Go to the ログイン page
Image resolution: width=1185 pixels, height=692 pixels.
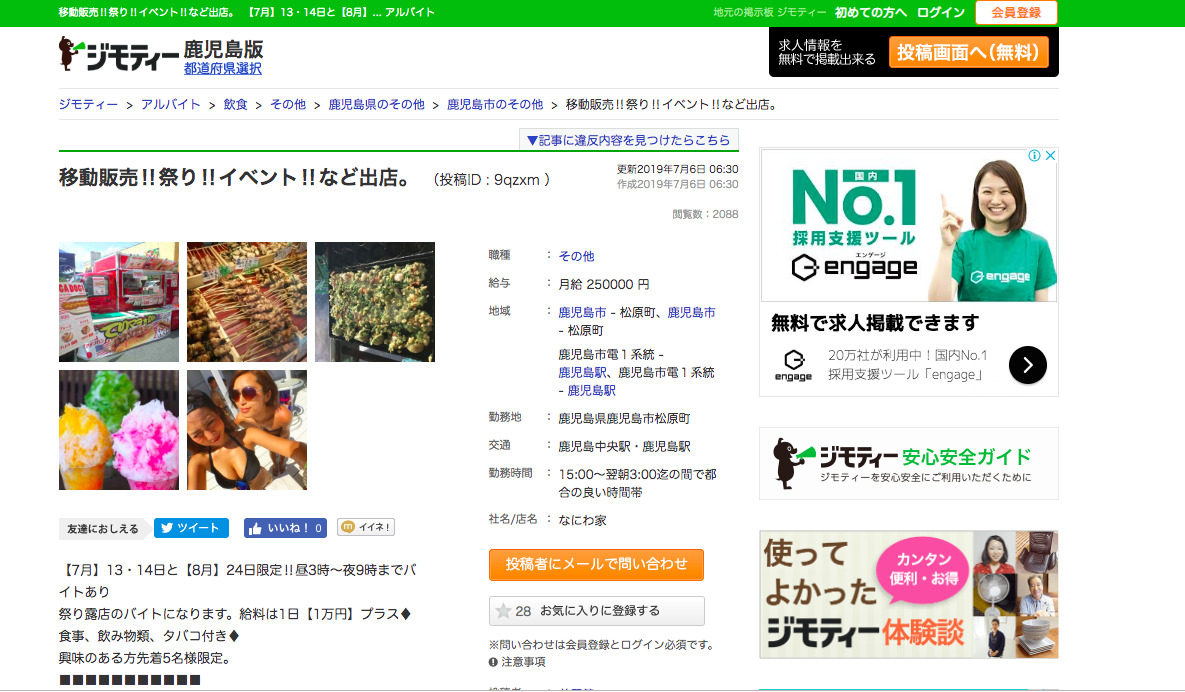point(941,12)
